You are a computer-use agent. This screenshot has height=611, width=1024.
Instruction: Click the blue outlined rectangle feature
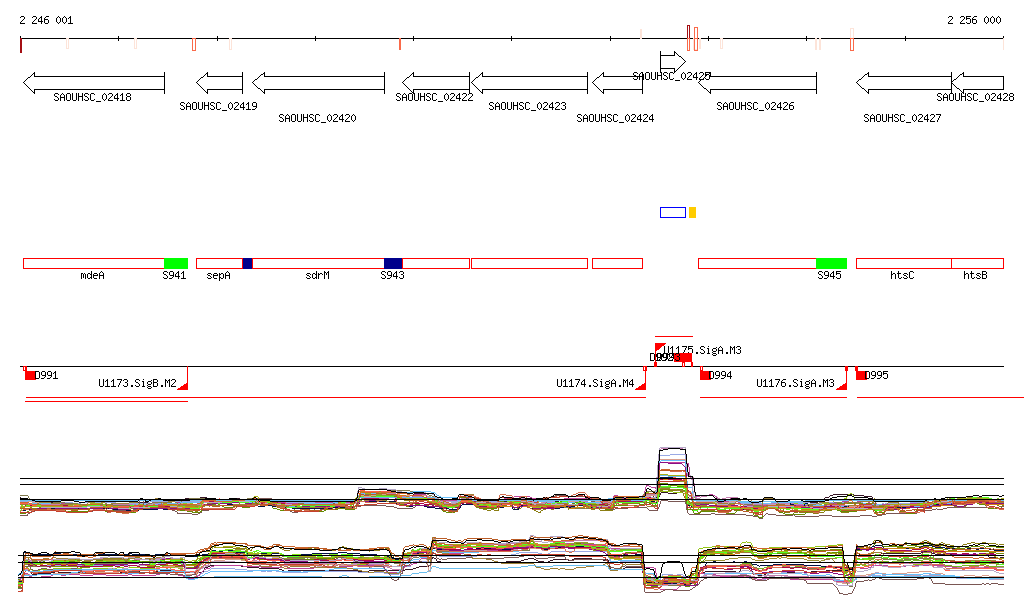click(x=673, y=212)
